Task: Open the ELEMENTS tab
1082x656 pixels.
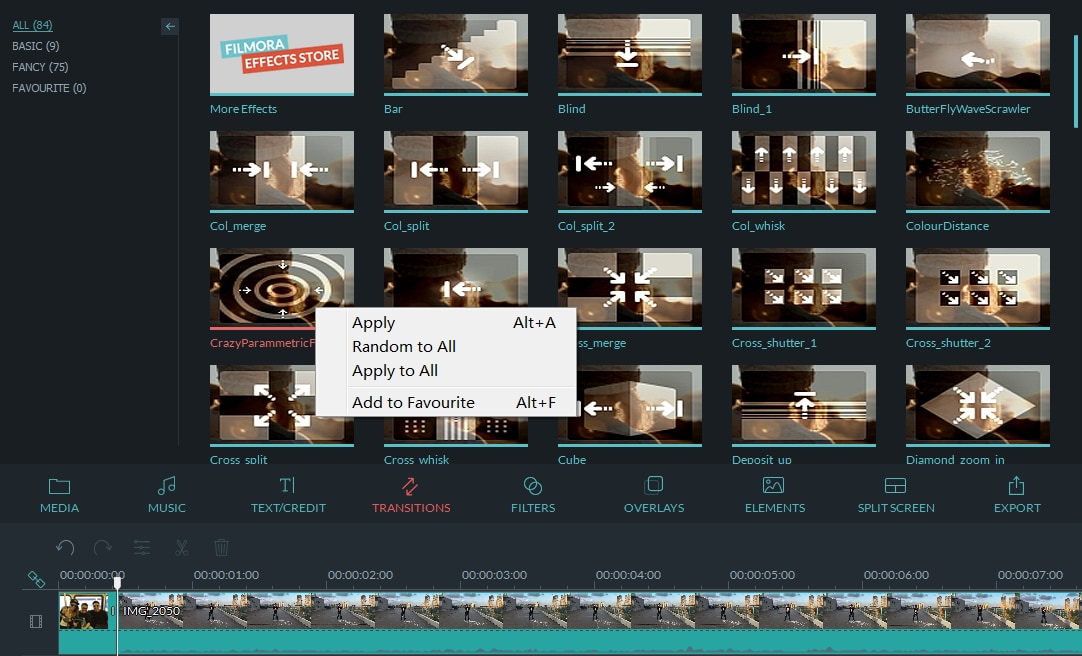Action: 774,495
